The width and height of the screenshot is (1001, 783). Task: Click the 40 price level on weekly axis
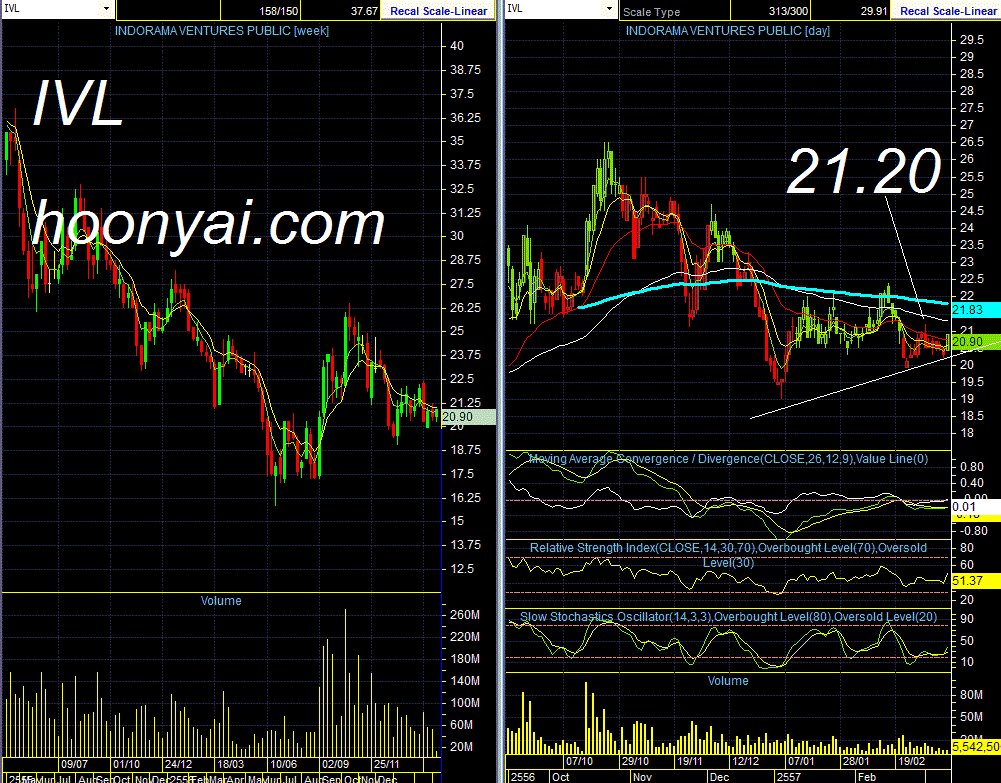(457, 46)
